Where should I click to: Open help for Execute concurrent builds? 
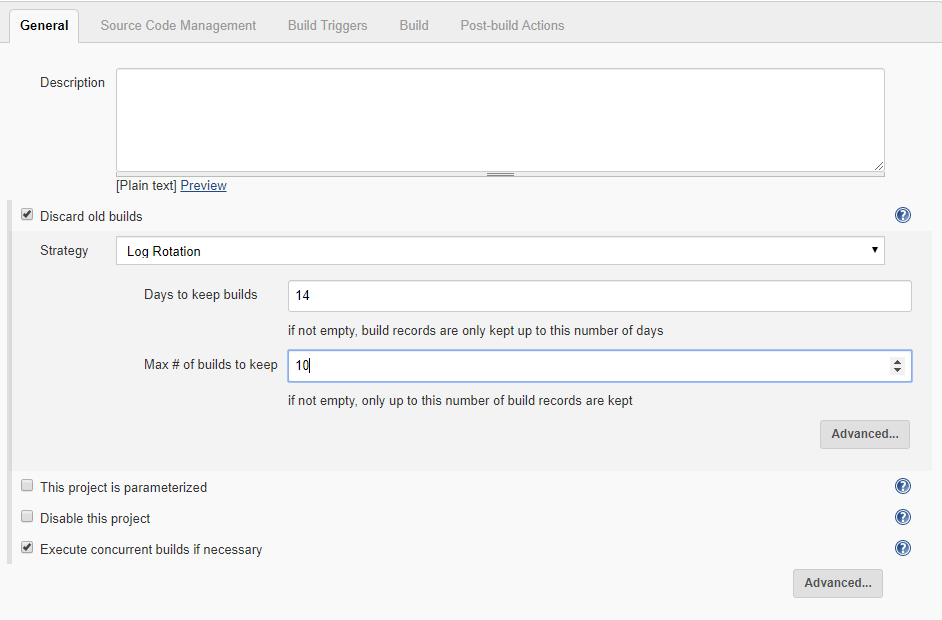(x=902, y=548)
